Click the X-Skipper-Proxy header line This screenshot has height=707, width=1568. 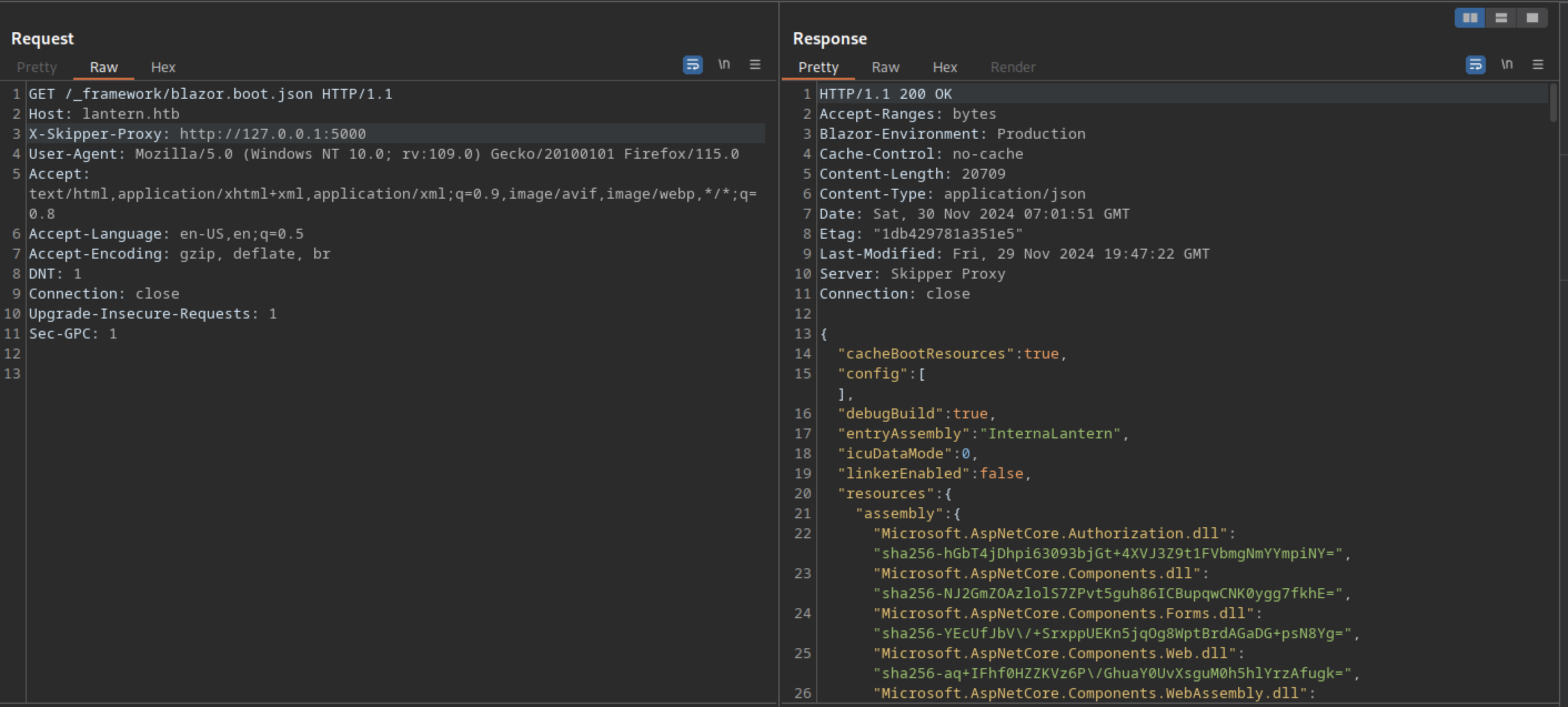197,134
